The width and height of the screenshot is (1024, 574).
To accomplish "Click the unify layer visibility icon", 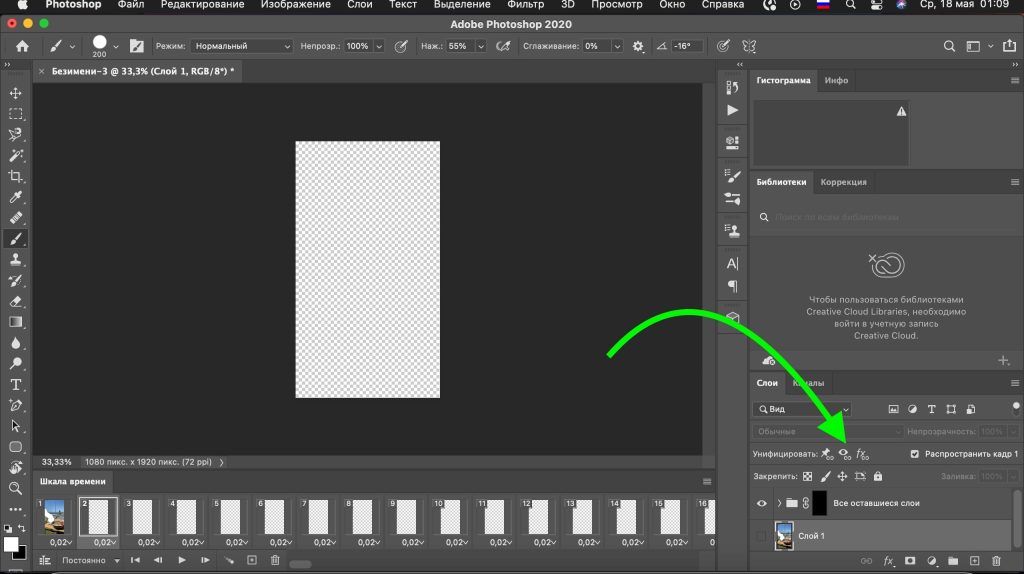I will click(844, 454).
